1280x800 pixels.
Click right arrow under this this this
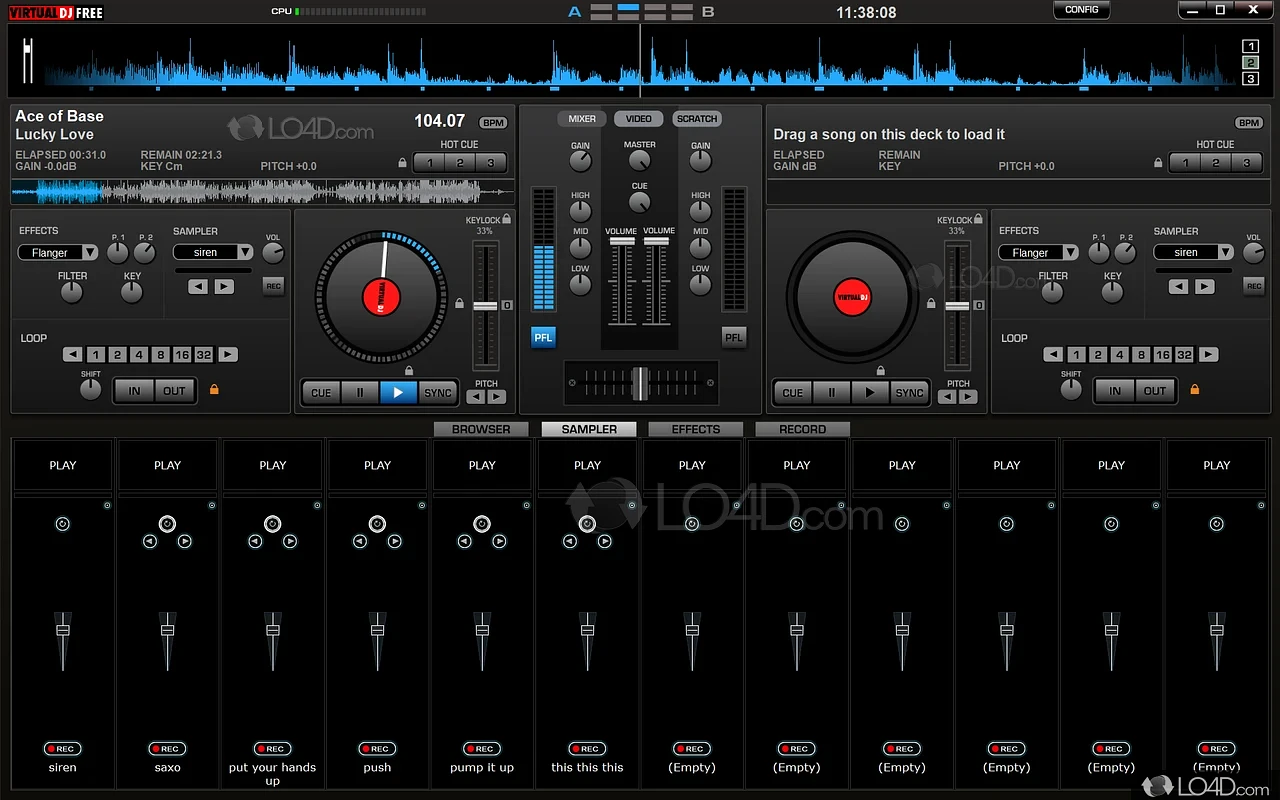pos(605,542)
